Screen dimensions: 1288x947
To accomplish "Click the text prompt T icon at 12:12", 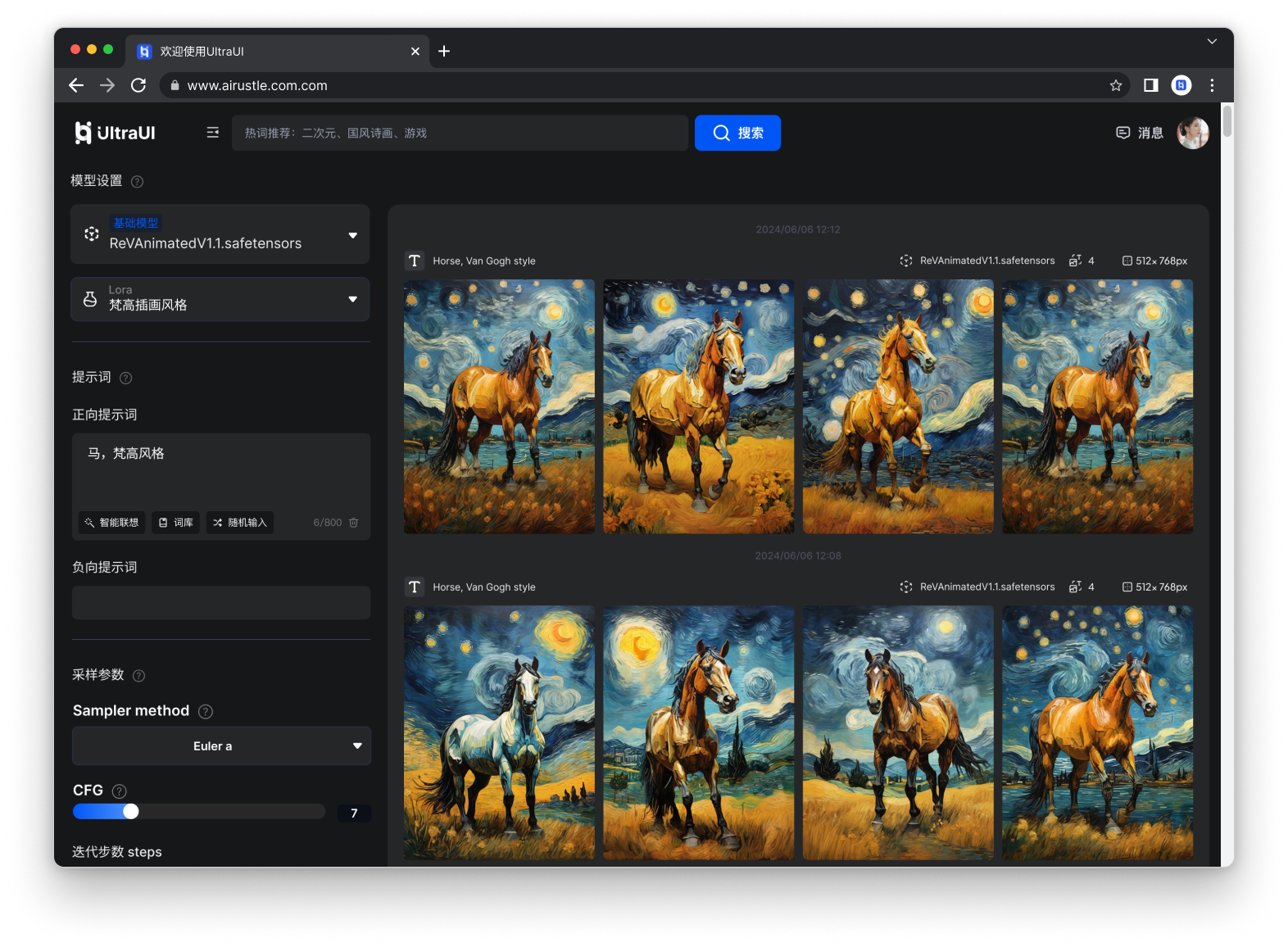I will tap(415, 261).
